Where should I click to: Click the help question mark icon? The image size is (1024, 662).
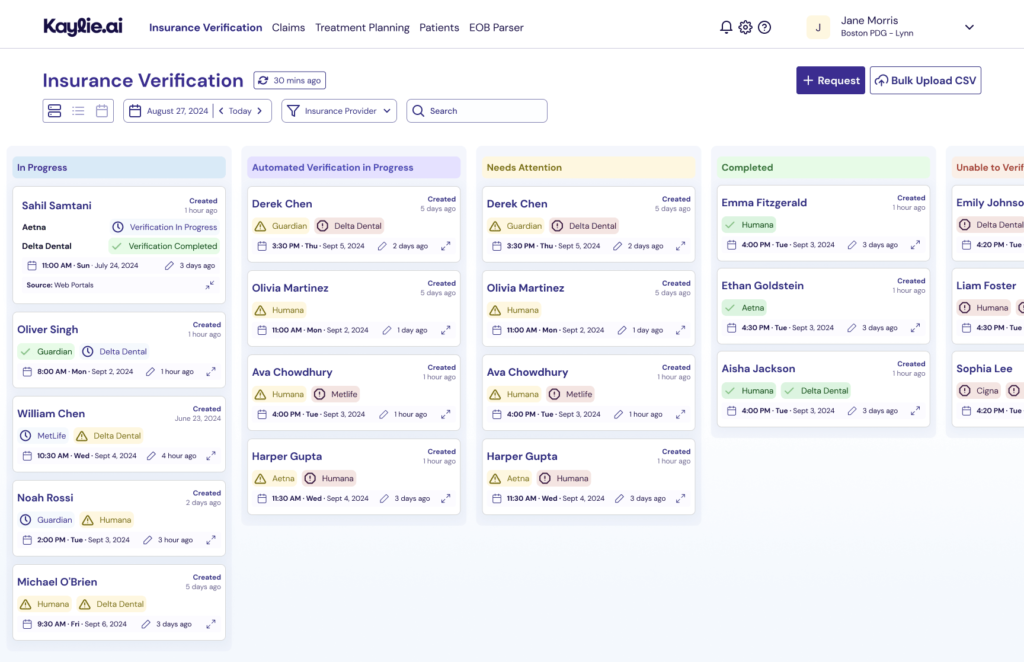pos(764,28)
